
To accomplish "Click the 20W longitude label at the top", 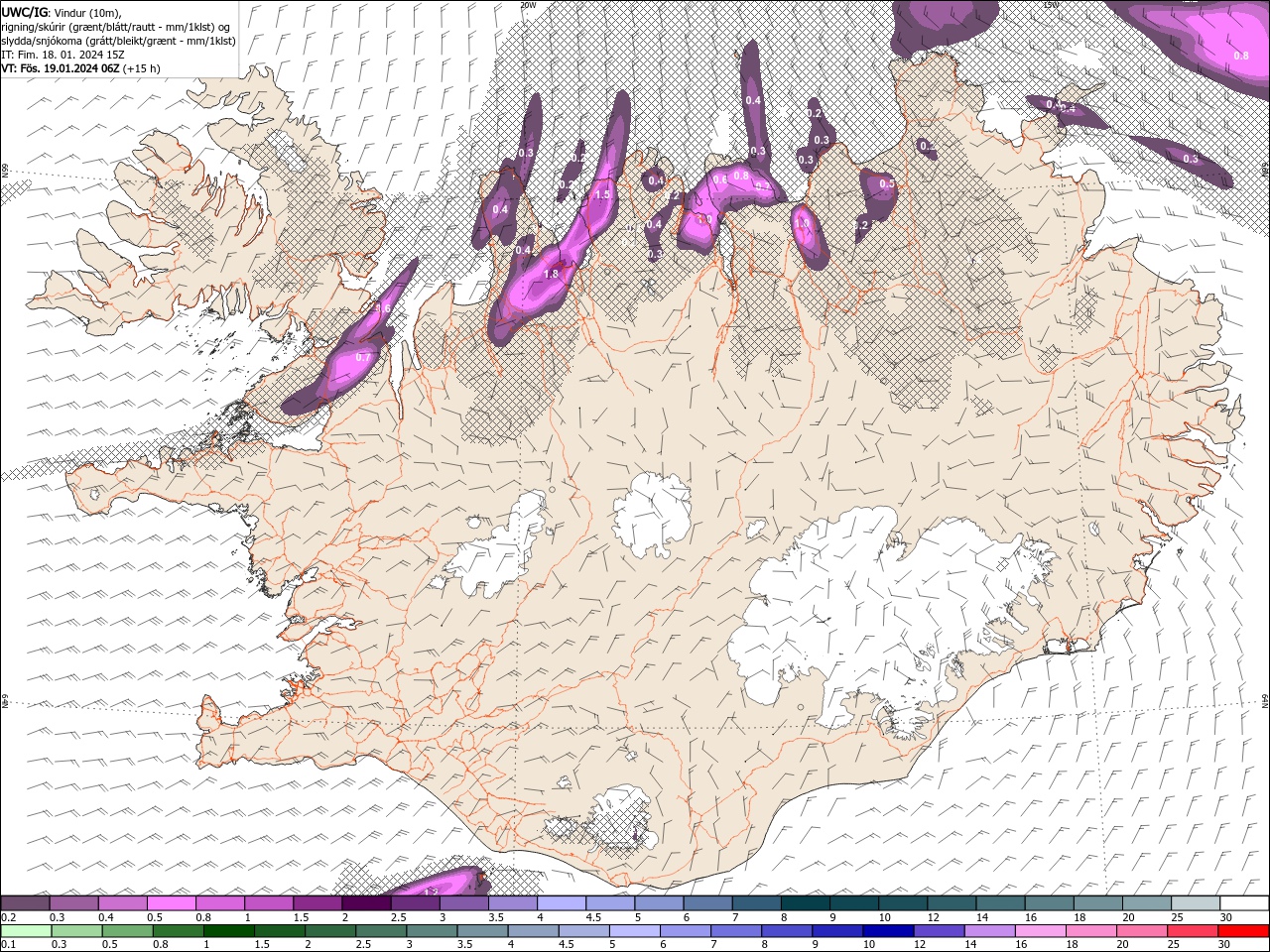I will click(x=528, y=5).
